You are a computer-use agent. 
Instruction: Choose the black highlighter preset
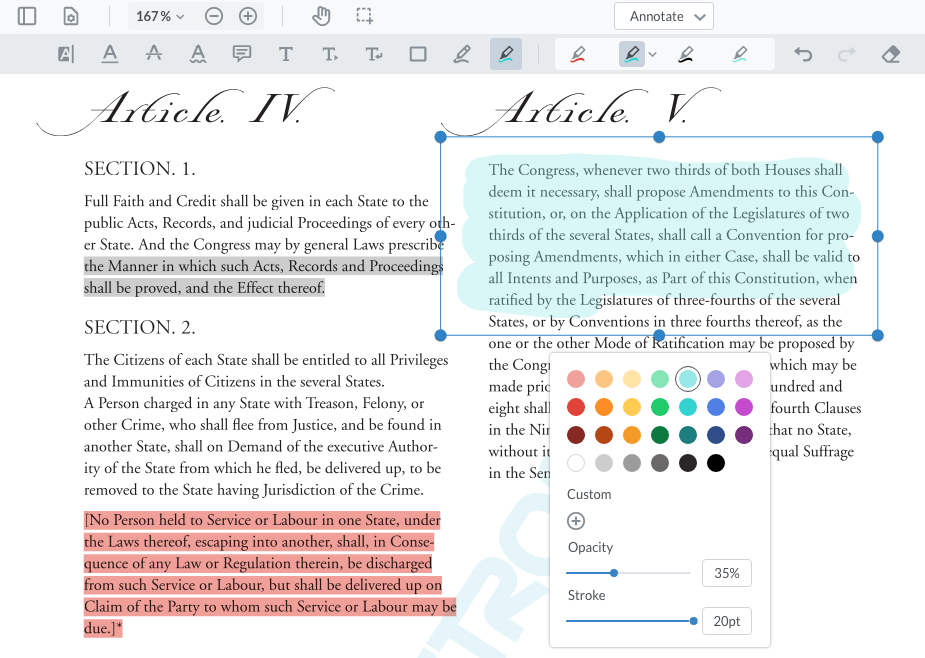pyautogui.click(x=685, y=54)
